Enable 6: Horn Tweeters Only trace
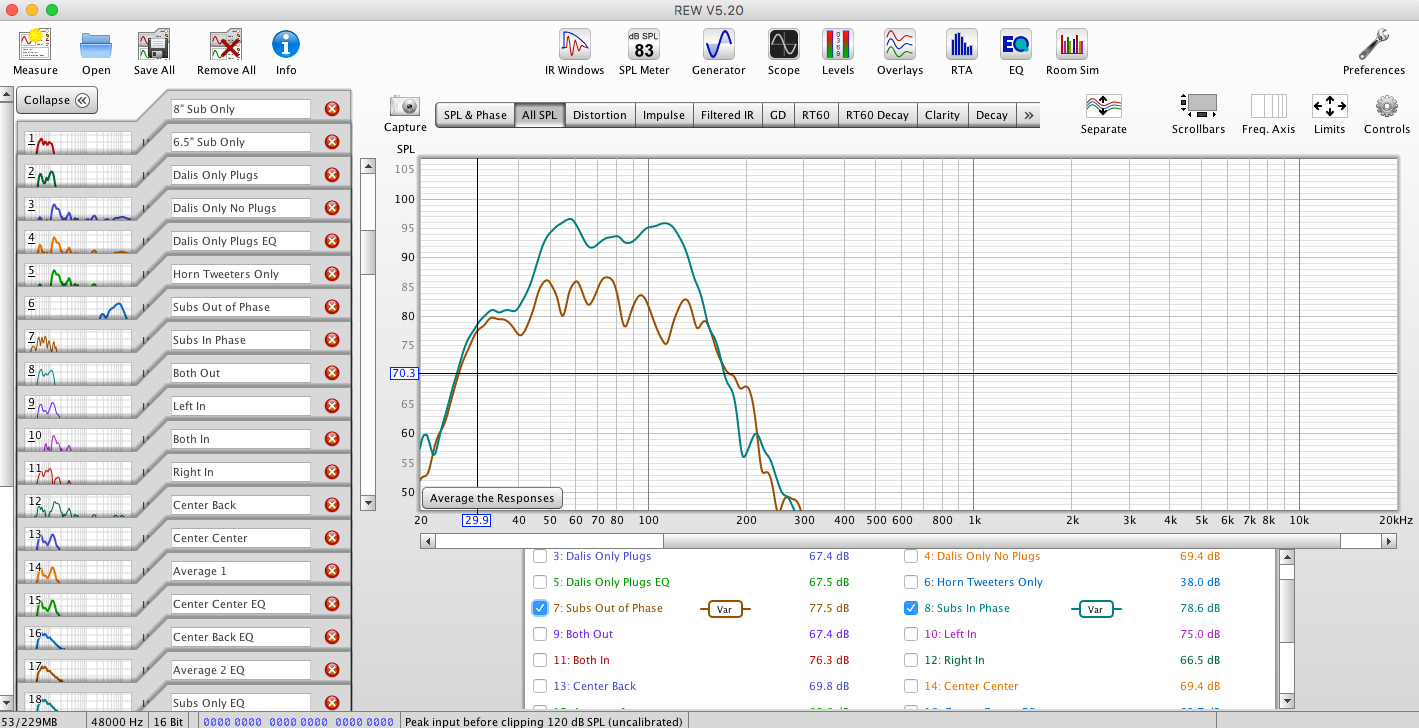The height and width of the screenshot is (728, 1419). tap(911, 582)
